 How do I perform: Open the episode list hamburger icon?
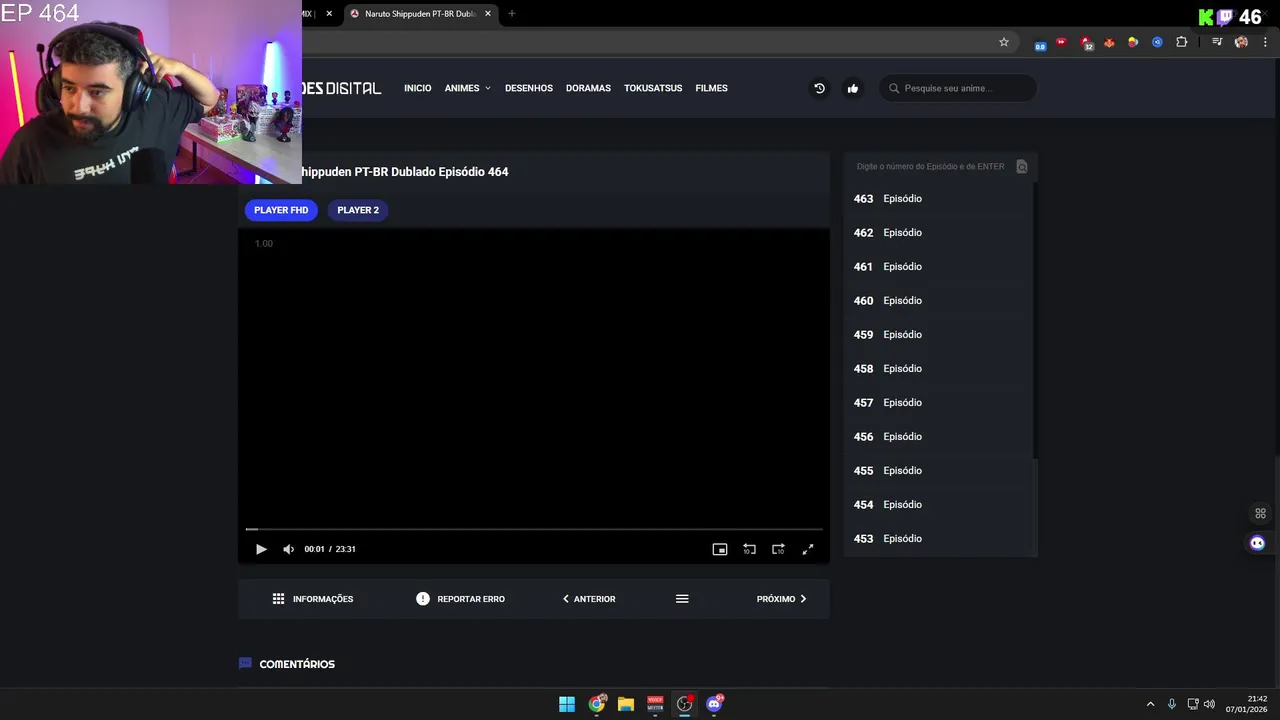pyautogui.click(x=682, y=599)
